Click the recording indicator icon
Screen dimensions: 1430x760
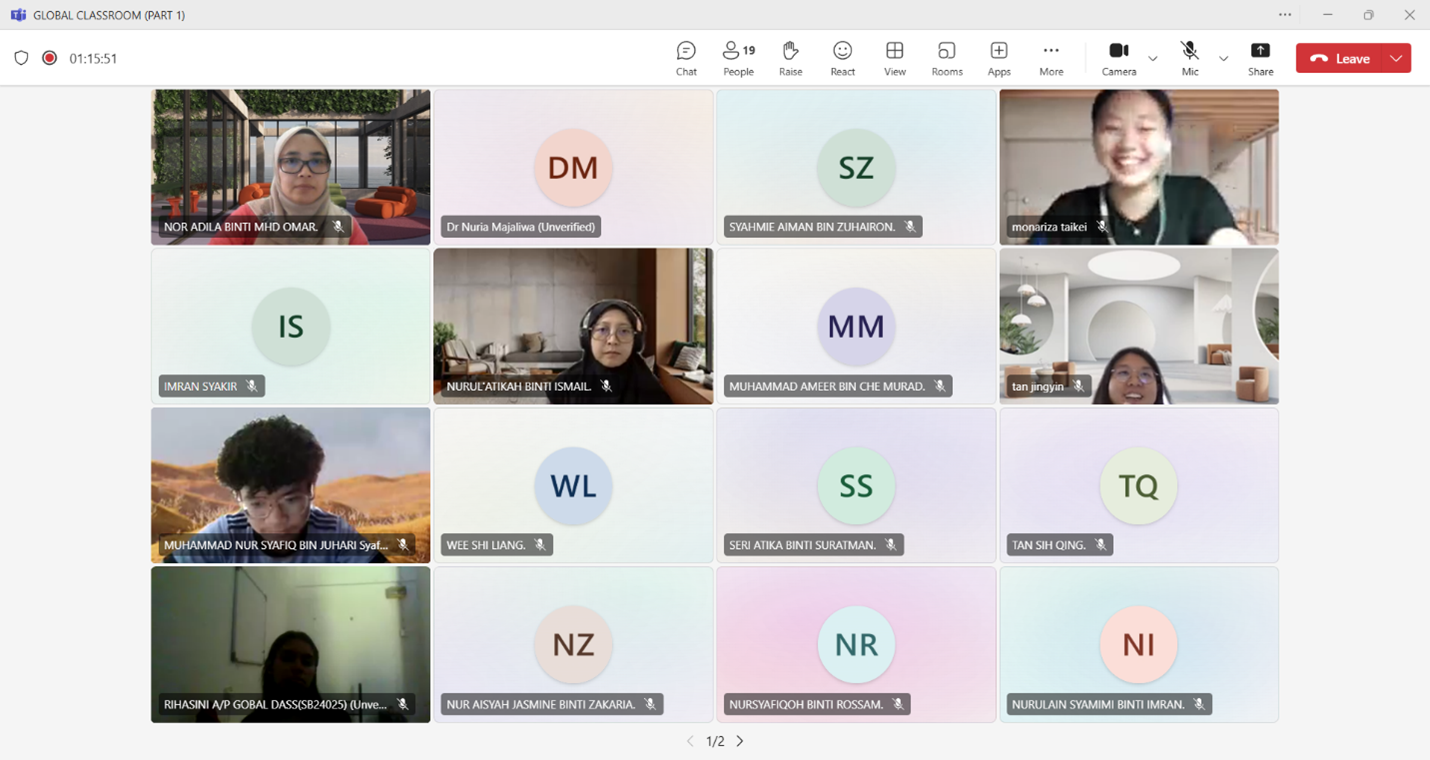[49, 58]
